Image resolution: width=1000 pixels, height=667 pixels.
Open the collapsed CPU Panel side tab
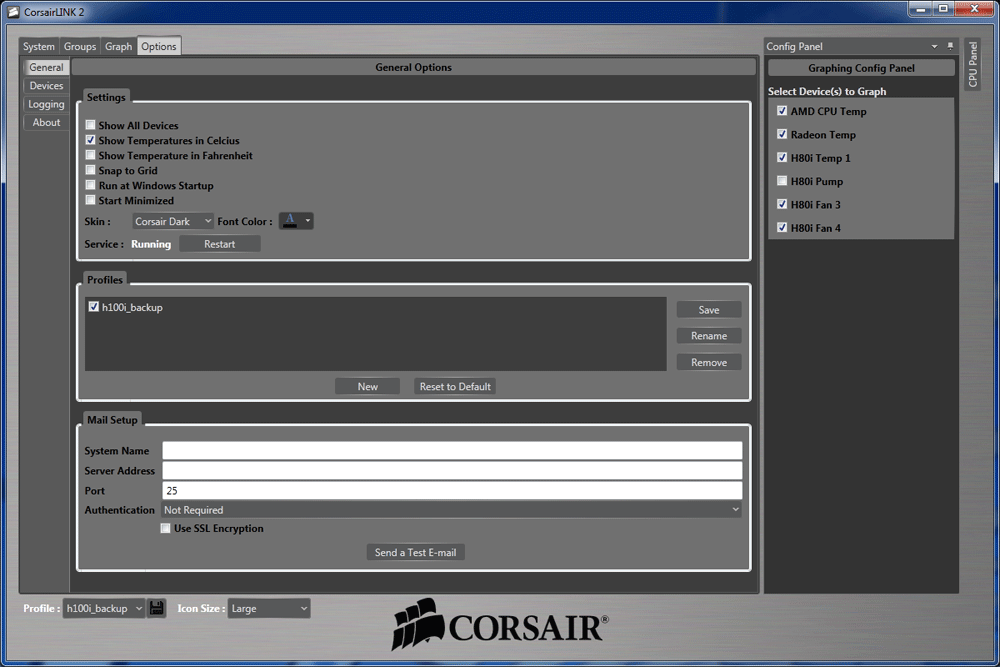972,65
